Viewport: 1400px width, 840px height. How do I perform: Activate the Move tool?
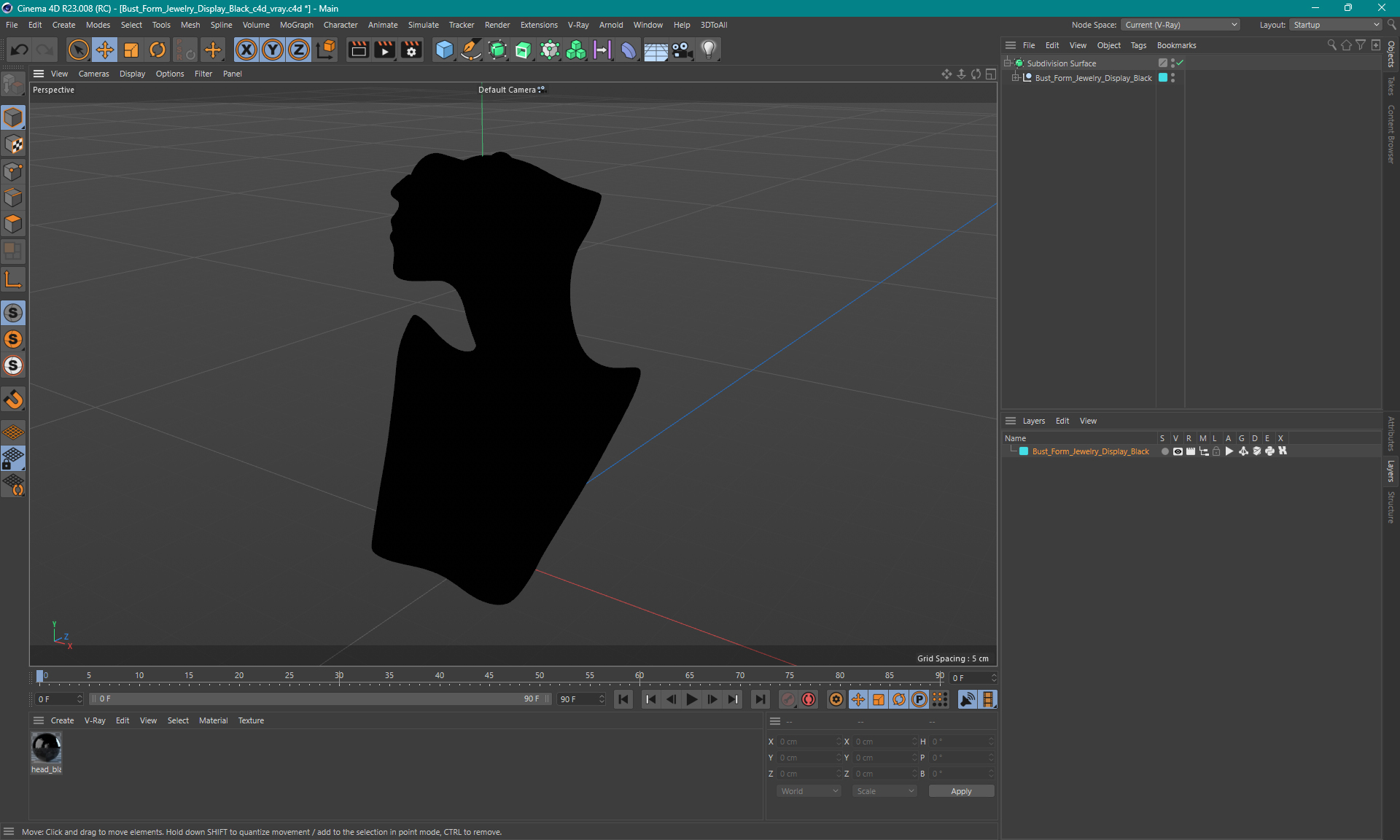click(104, 50)
